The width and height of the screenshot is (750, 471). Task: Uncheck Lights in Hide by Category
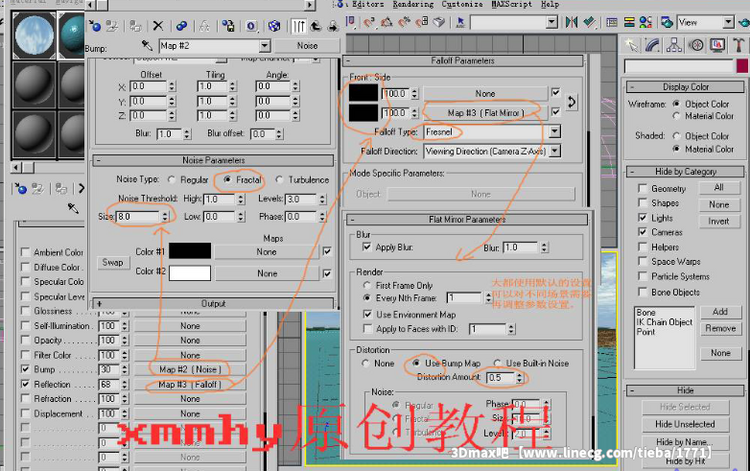pos(642,218)
